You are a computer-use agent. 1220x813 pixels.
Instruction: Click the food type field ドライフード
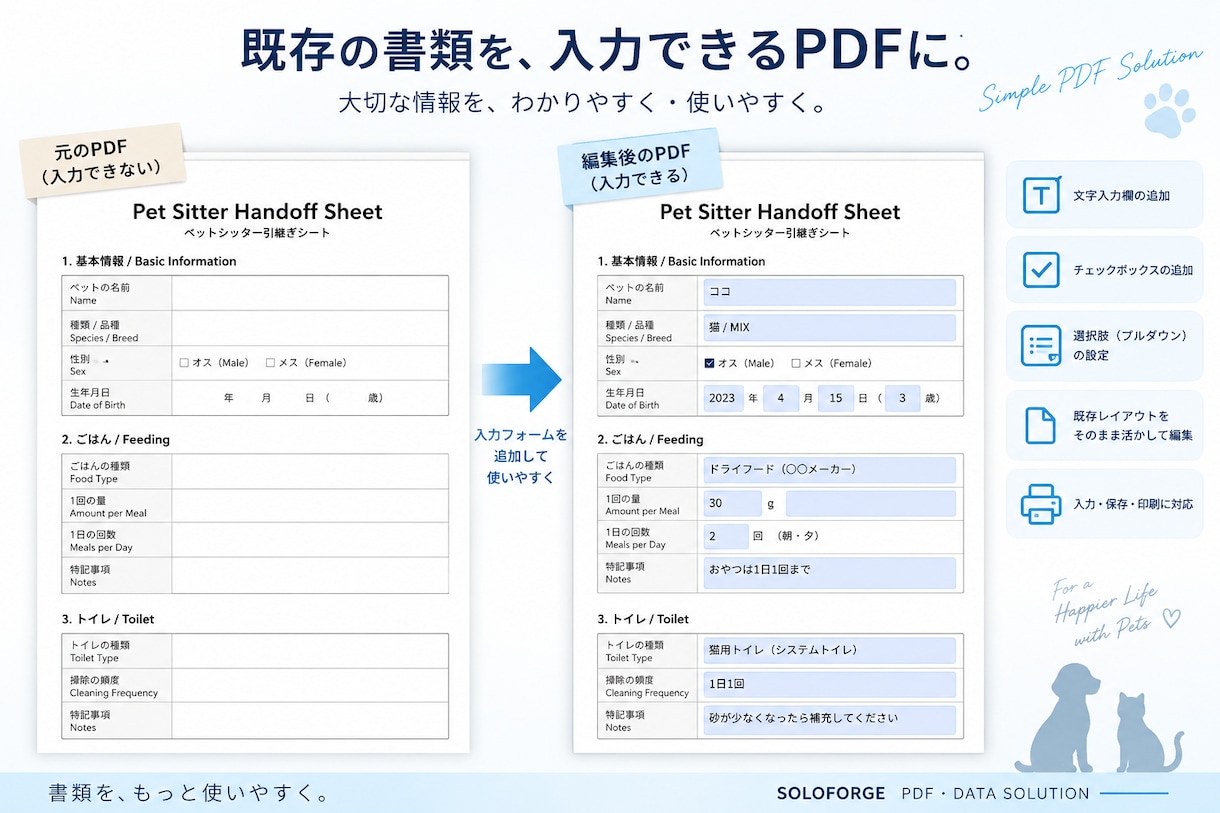[829, 469]
